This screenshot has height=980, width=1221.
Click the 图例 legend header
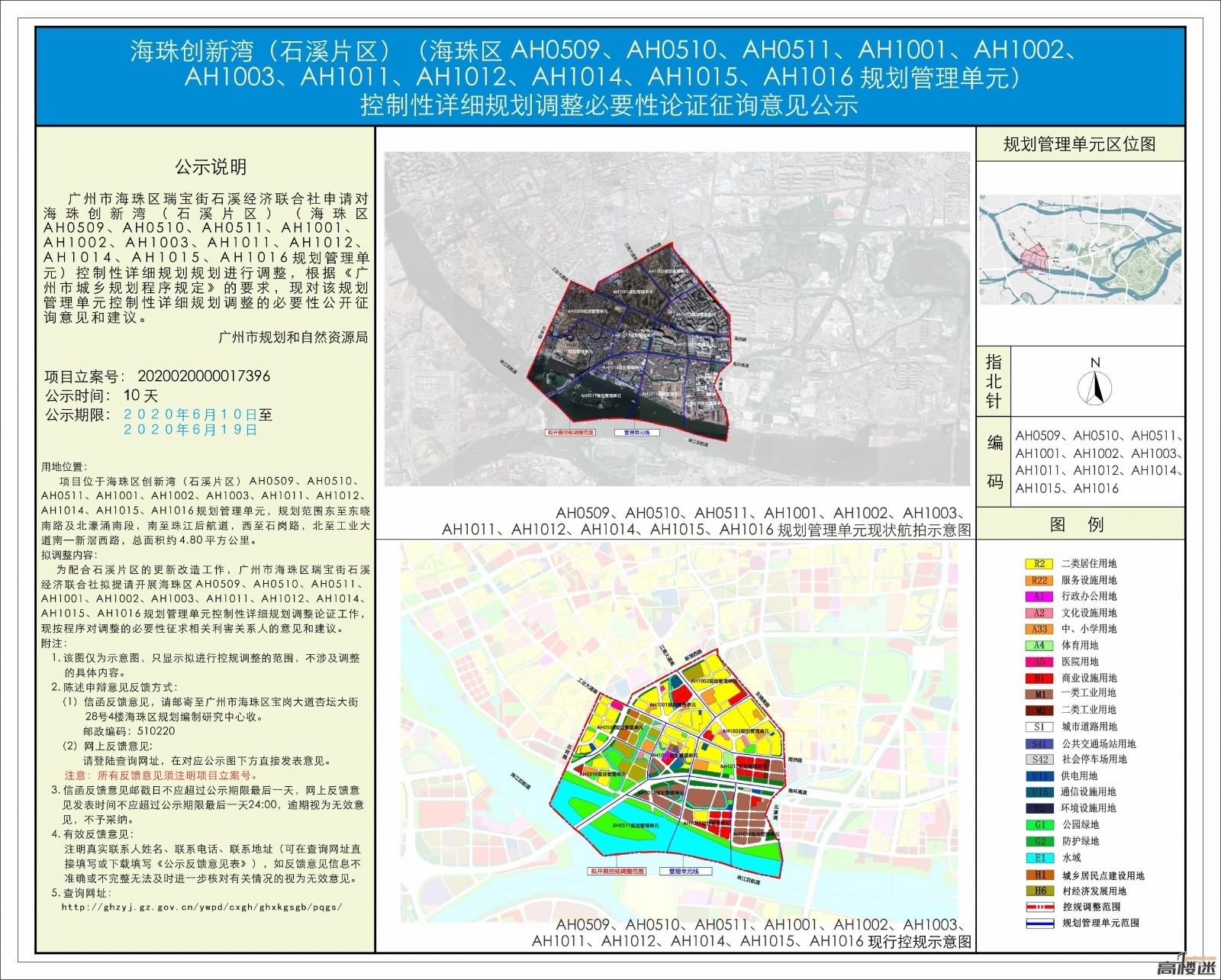click(1077, 524)
